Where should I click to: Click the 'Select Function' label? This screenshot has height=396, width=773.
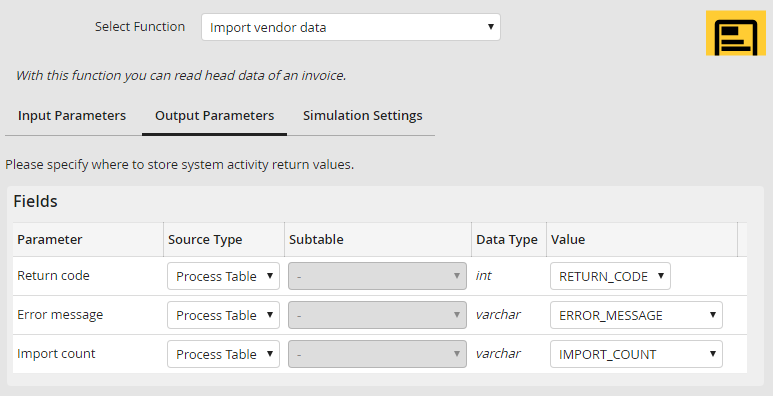(140, 27)
